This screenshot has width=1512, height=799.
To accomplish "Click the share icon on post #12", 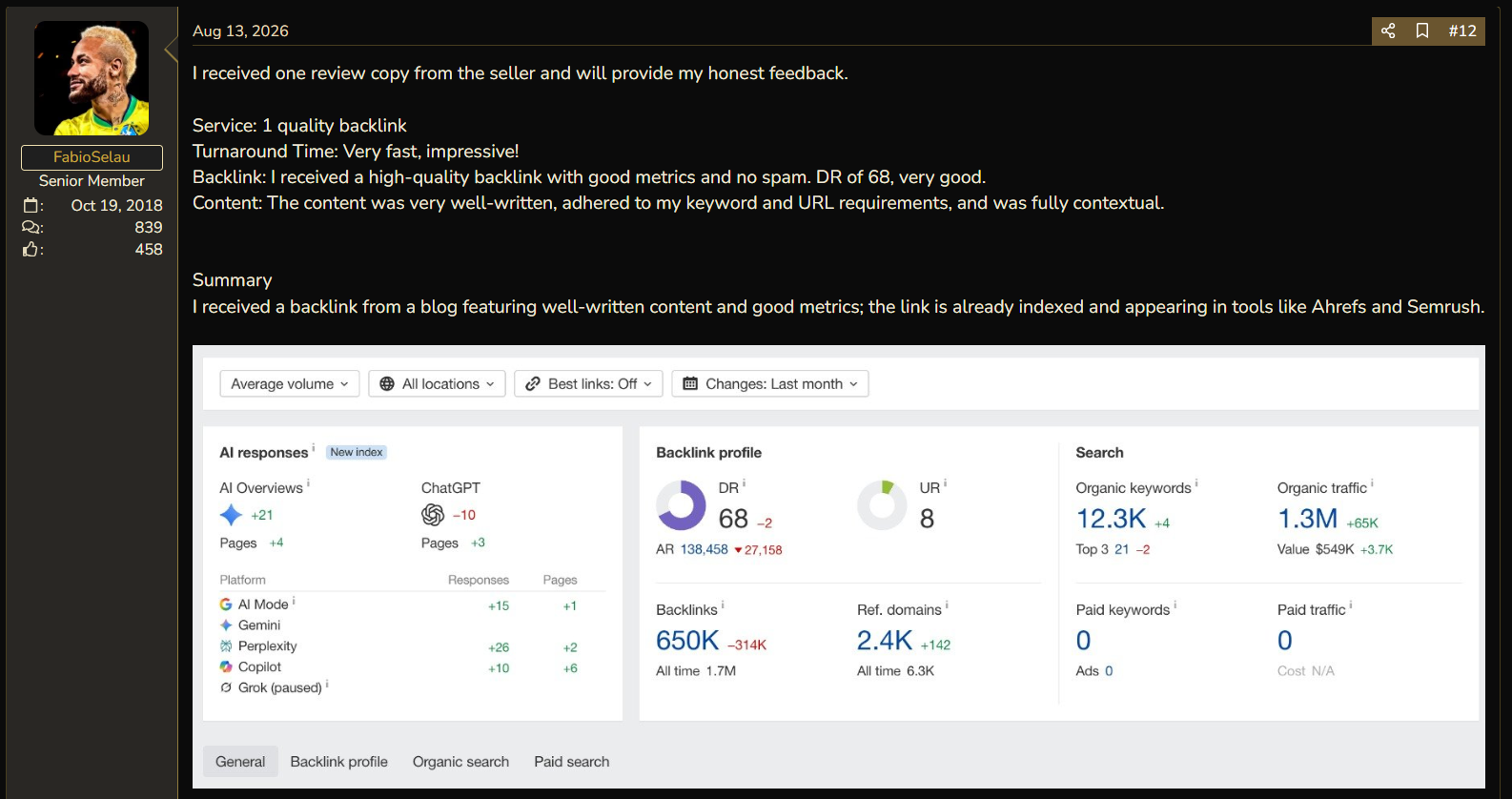I will pyautogui.click(x=1388, y=31).
